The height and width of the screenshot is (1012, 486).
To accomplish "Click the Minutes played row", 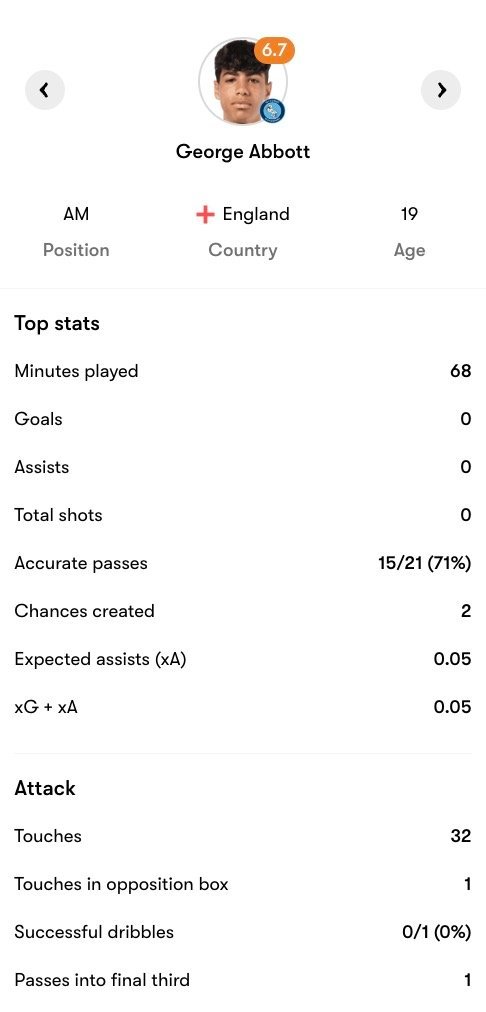I will pyautogui.click(x=243, y=371).
